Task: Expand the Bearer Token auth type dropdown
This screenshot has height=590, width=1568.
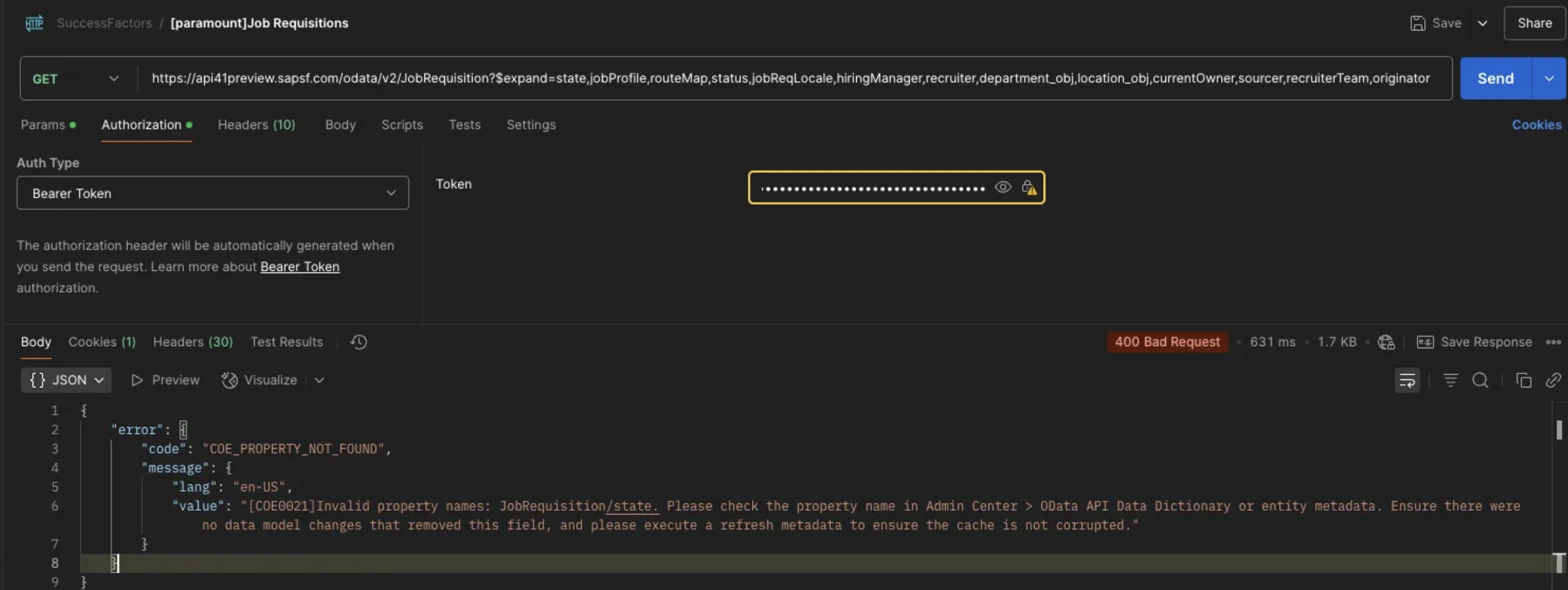Action: coord(212,193)
